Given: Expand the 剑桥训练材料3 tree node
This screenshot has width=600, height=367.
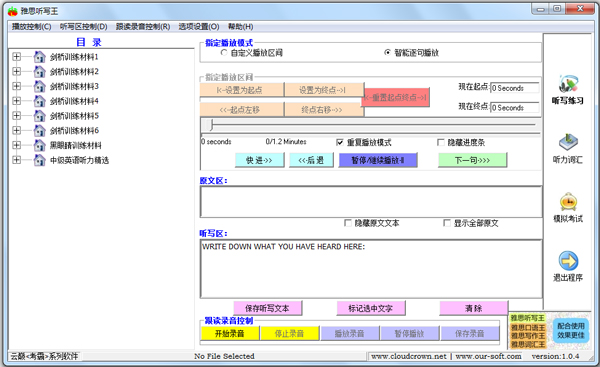Looking at the screenshot, I should [x=16, y=86].
